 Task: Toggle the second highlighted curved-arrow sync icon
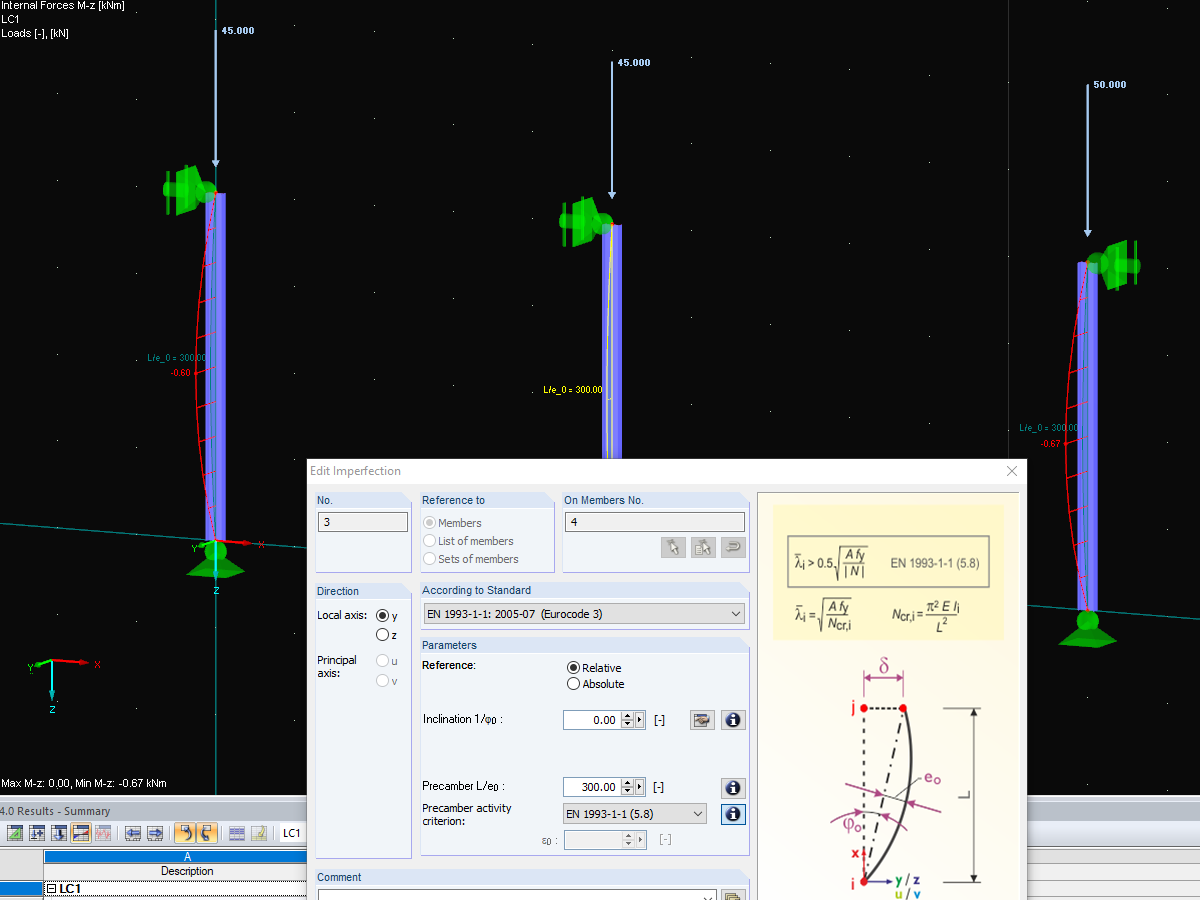[207, 833]
